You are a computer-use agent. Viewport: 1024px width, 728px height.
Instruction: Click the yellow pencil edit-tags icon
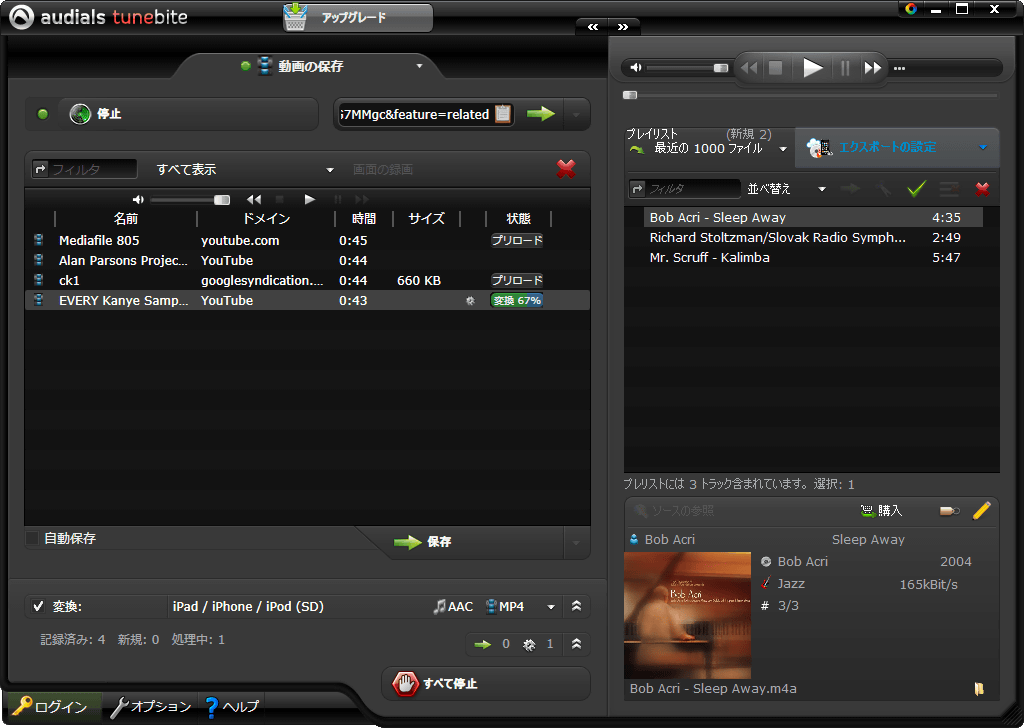point(982,511)
